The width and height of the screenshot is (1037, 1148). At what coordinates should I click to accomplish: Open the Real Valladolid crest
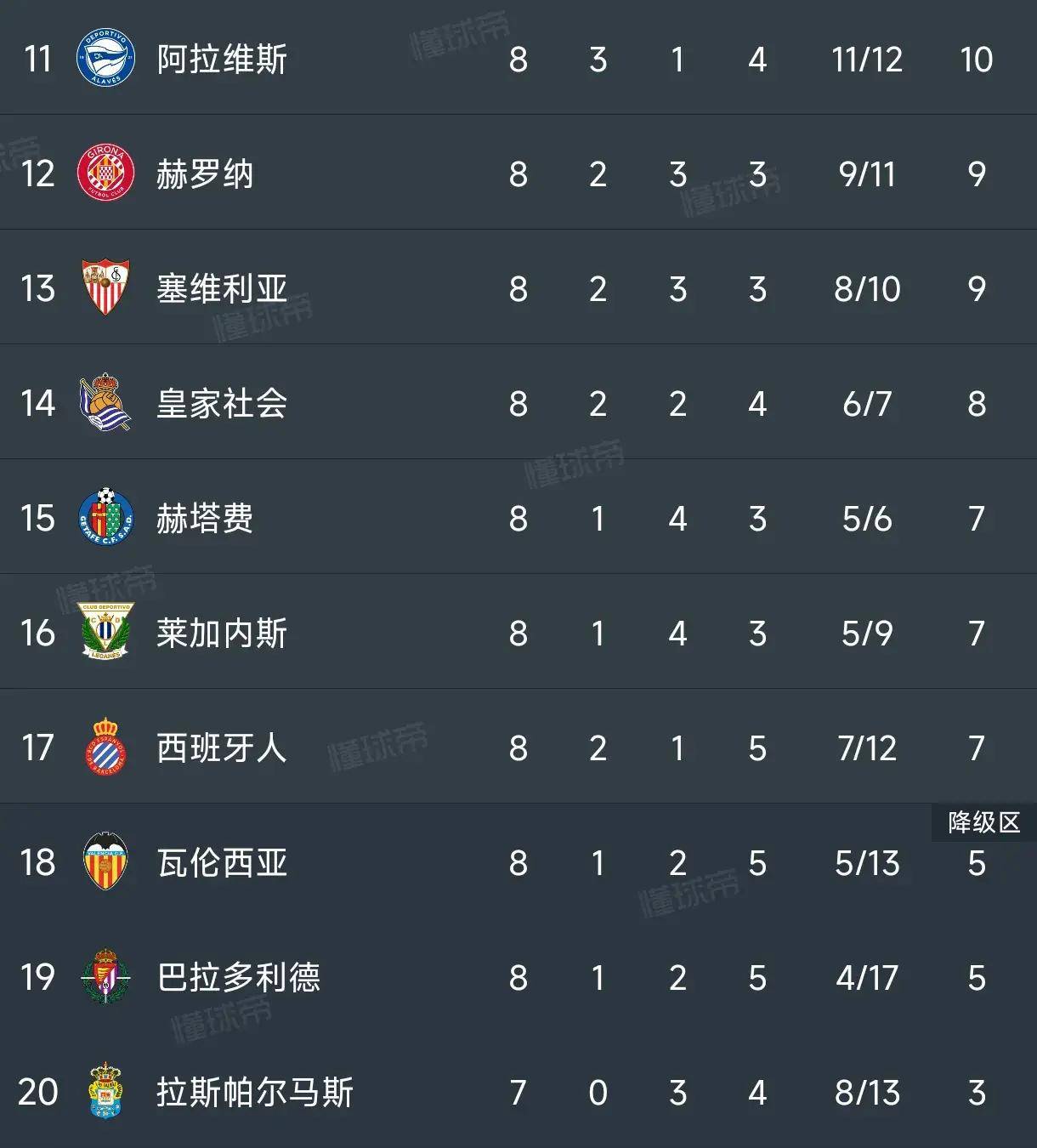(x=105, y=976)
